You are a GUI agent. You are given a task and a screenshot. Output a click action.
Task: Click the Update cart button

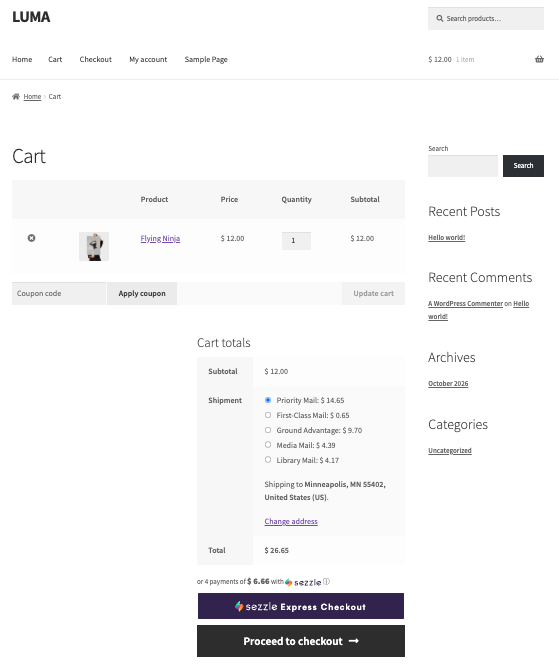373,294
